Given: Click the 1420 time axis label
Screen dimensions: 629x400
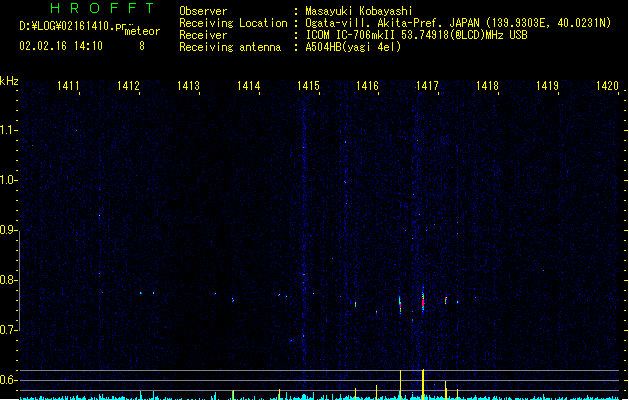Looking at the screenshot, I should pos(607,86).
